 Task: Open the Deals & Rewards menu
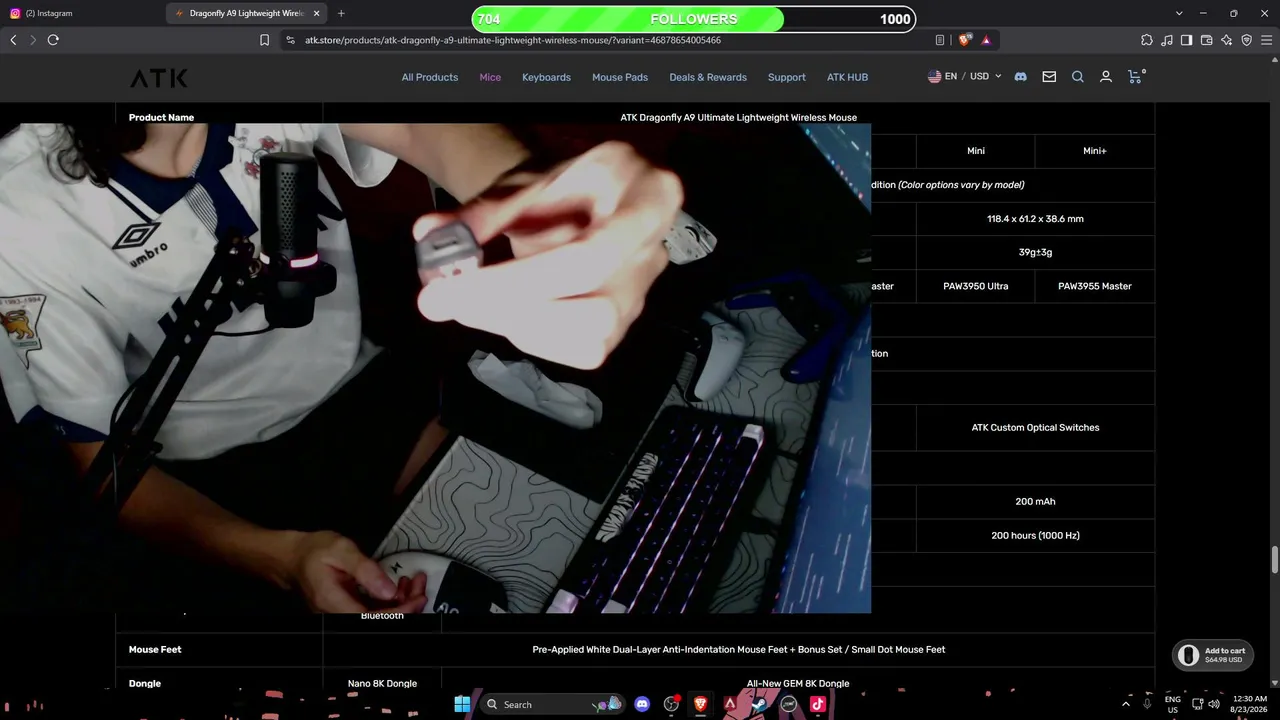[x=708, y=77]
